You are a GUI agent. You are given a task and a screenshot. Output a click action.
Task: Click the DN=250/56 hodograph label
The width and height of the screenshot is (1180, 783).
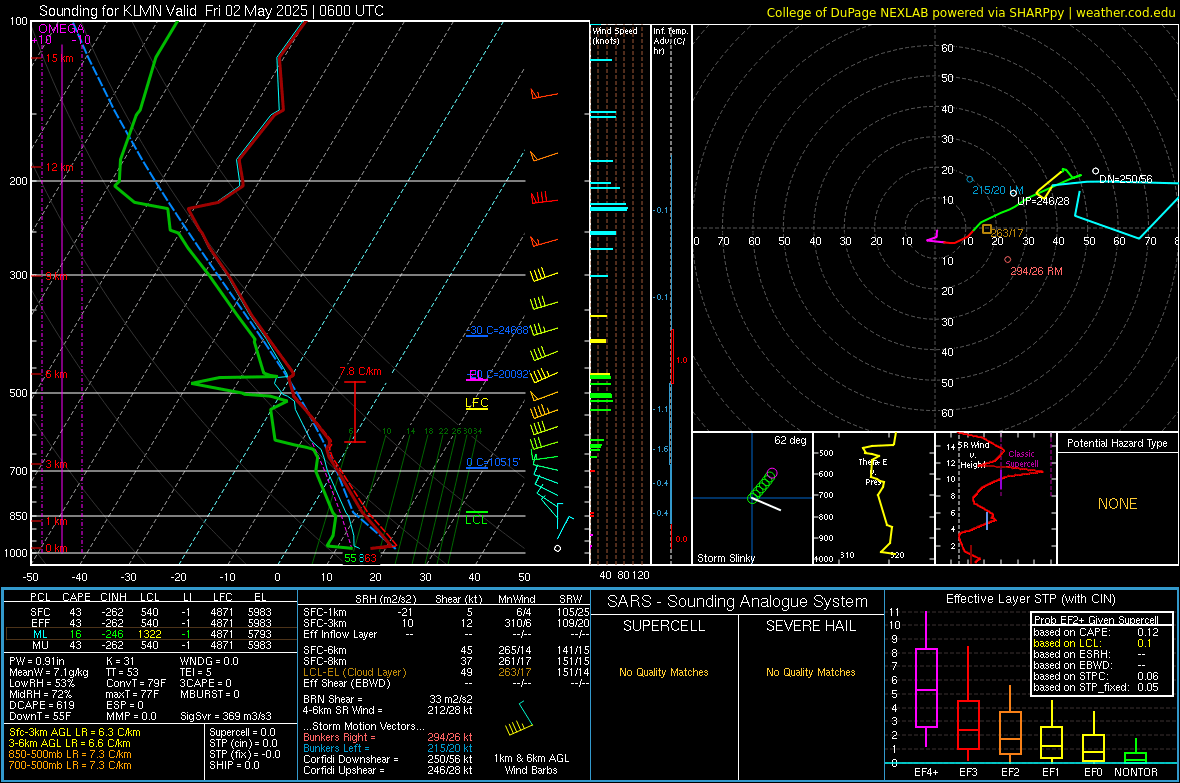coord(1125,179)
